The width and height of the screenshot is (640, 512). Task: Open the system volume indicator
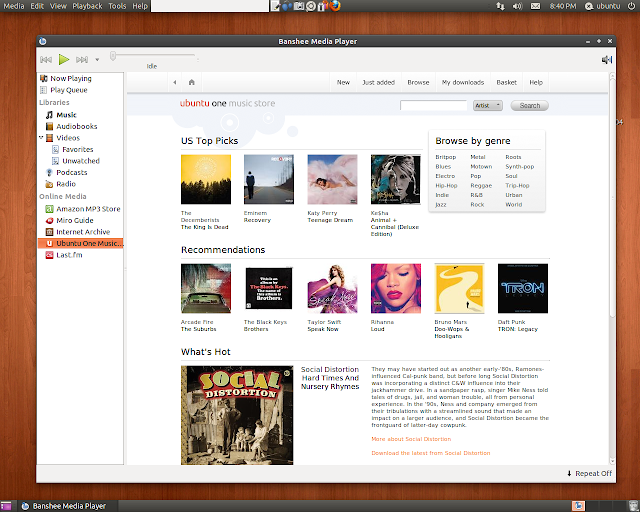518,6
